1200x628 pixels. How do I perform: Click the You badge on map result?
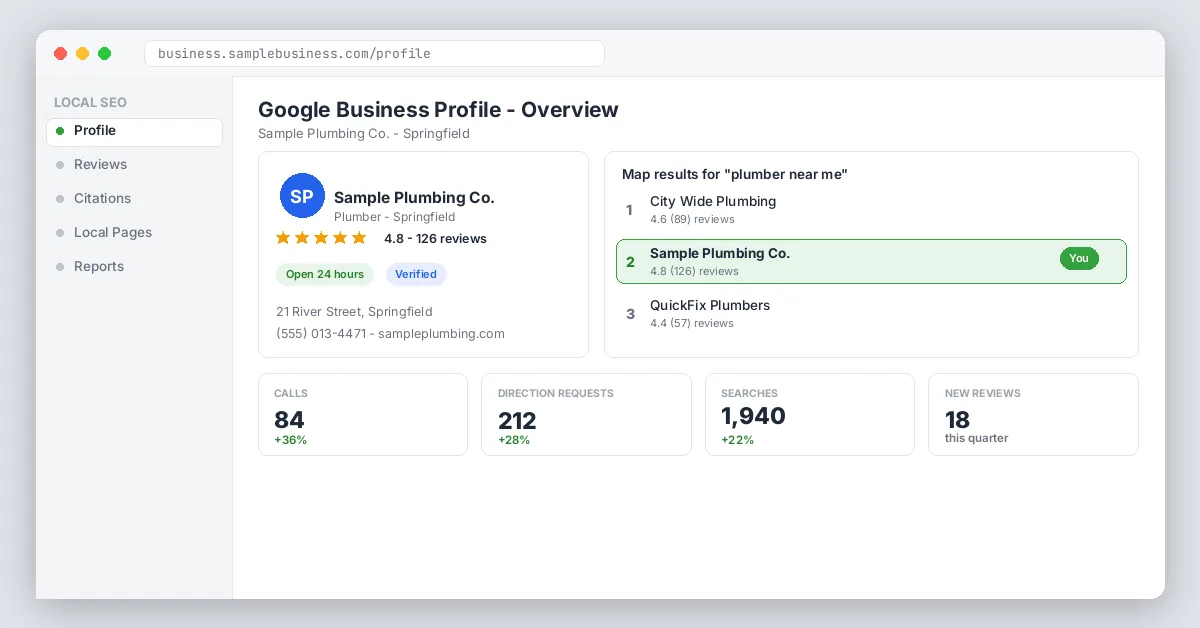(1079, 259)
